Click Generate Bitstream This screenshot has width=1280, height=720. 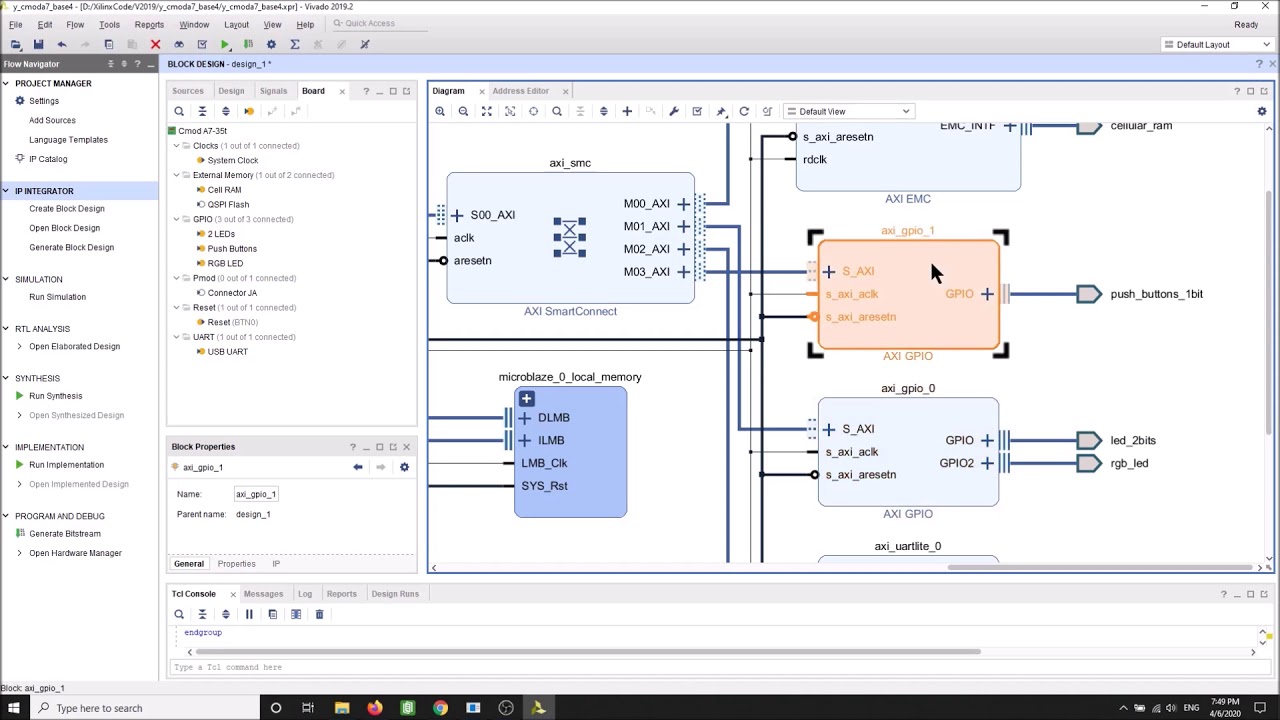(64, 534)
